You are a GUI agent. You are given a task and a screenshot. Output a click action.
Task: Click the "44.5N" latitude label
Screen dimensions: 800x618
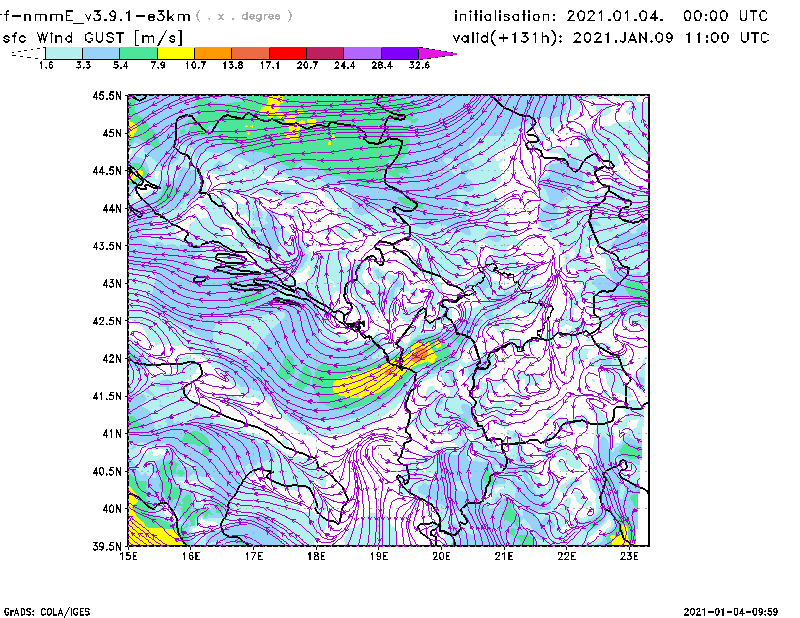click(107, 170)
